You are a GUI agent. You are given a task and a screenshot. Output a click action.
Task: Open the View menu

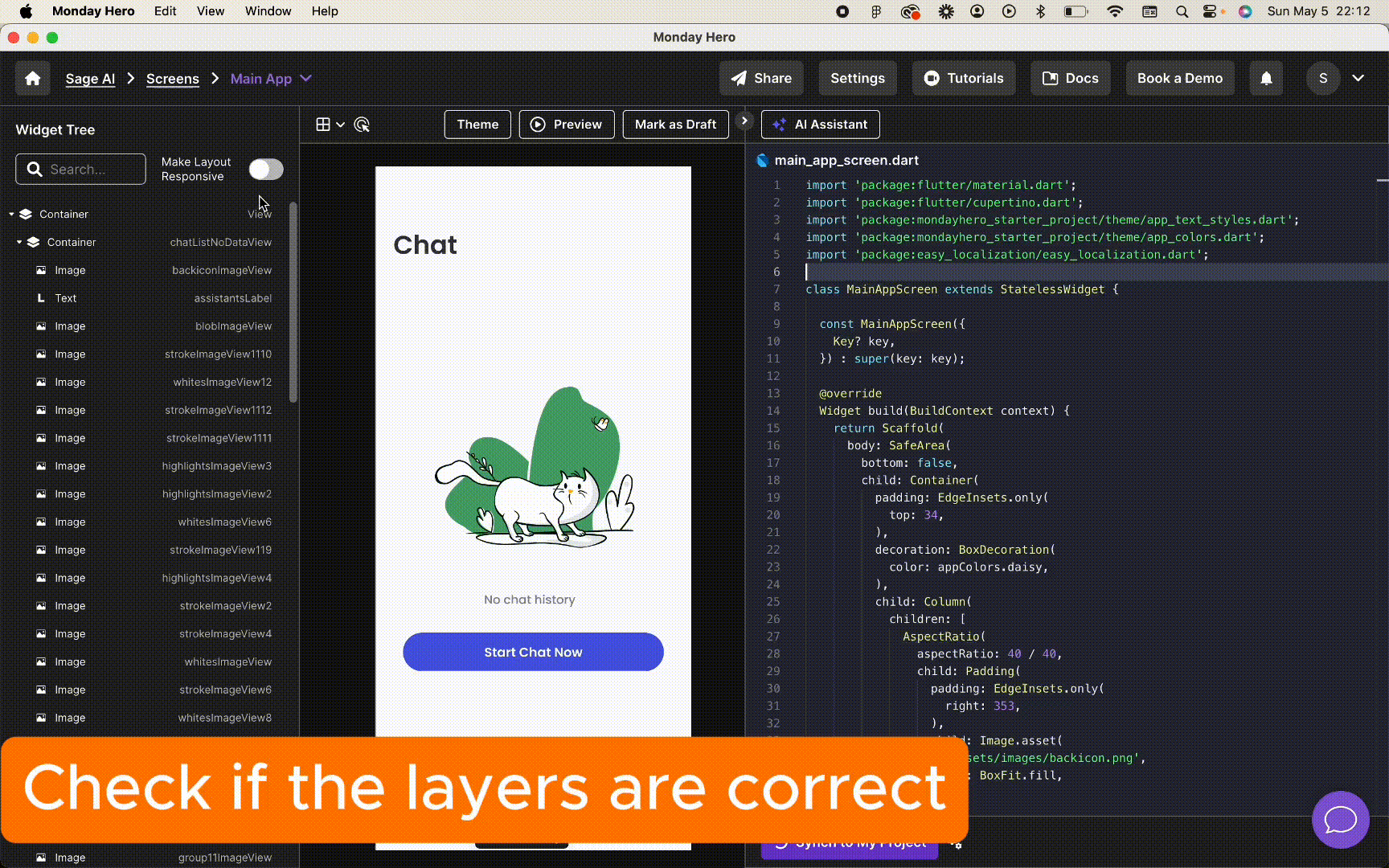(x=211, y=11)
